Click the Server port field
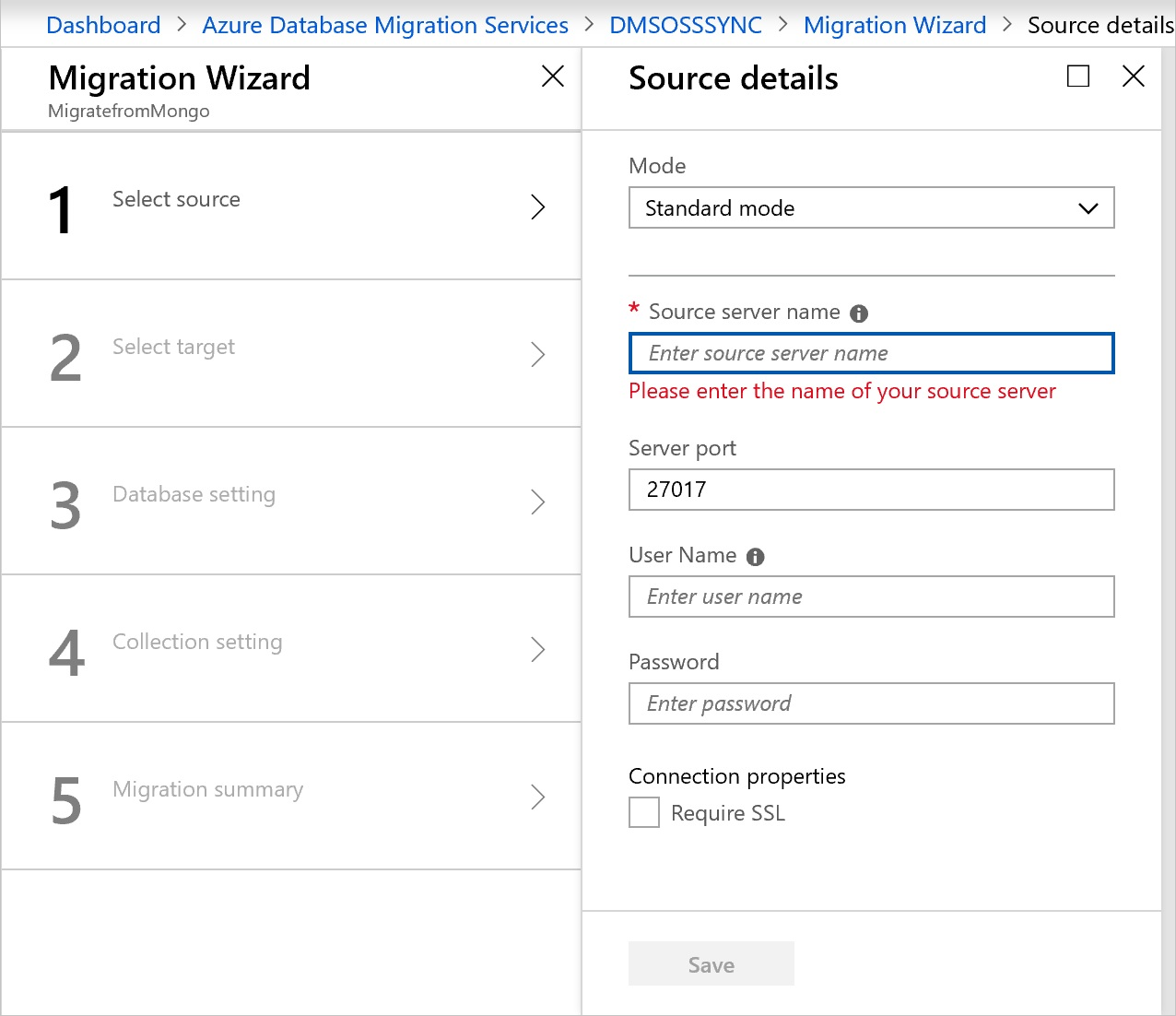 click(x=871, y=490)
